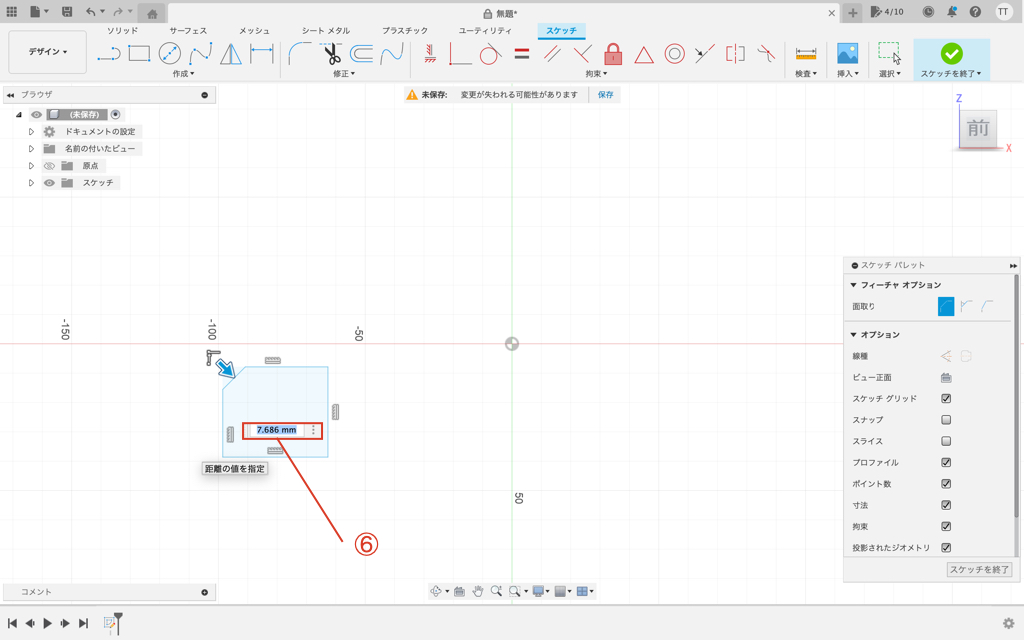This screenshot has height=640, width=1024.
Task: Apply the Tangent constraint
Action: click(x=490, y=54)
